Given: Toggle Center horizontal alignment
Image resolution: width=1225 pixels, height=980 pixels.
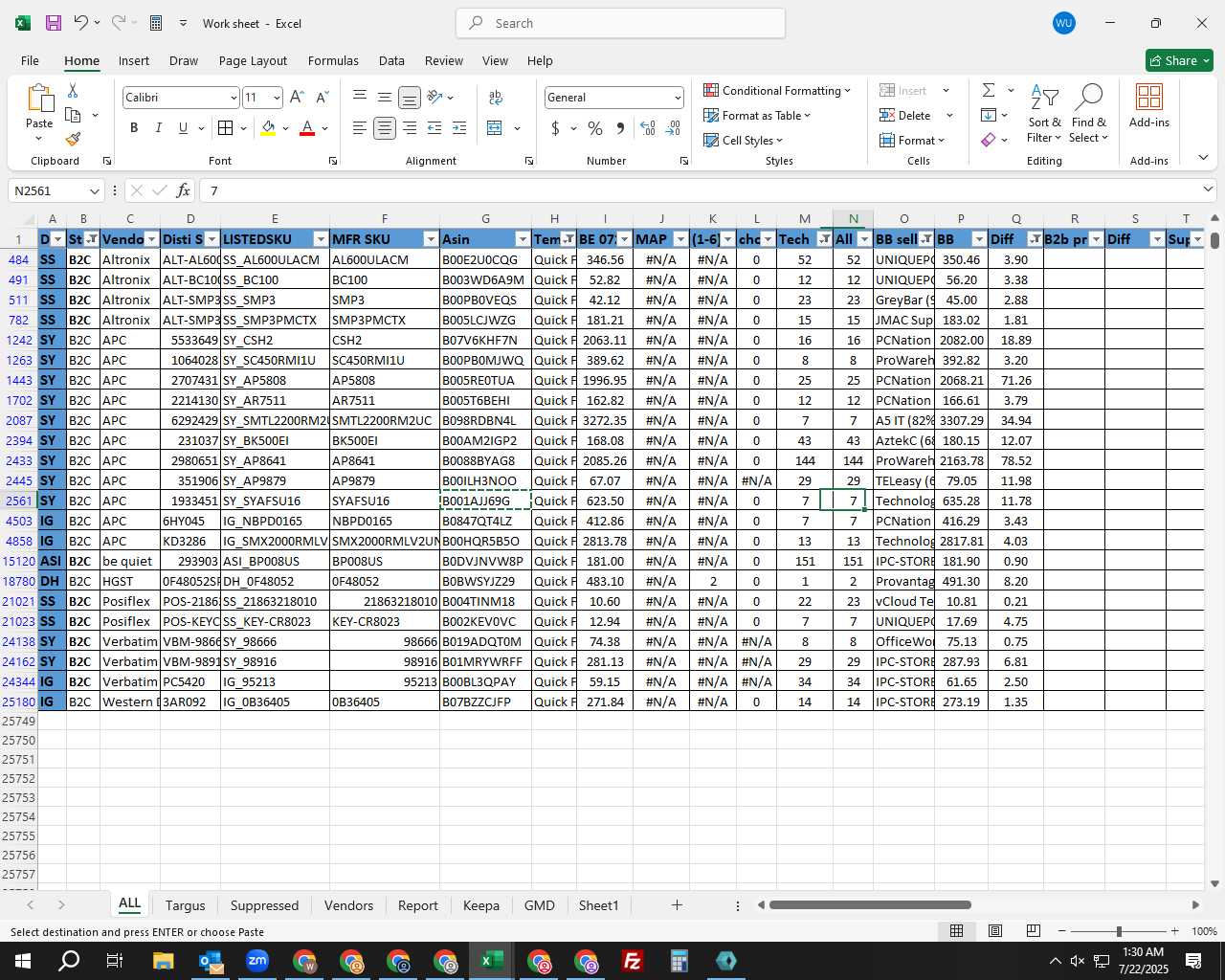Looking at the screenshot, I should click(x=385, y=128).
